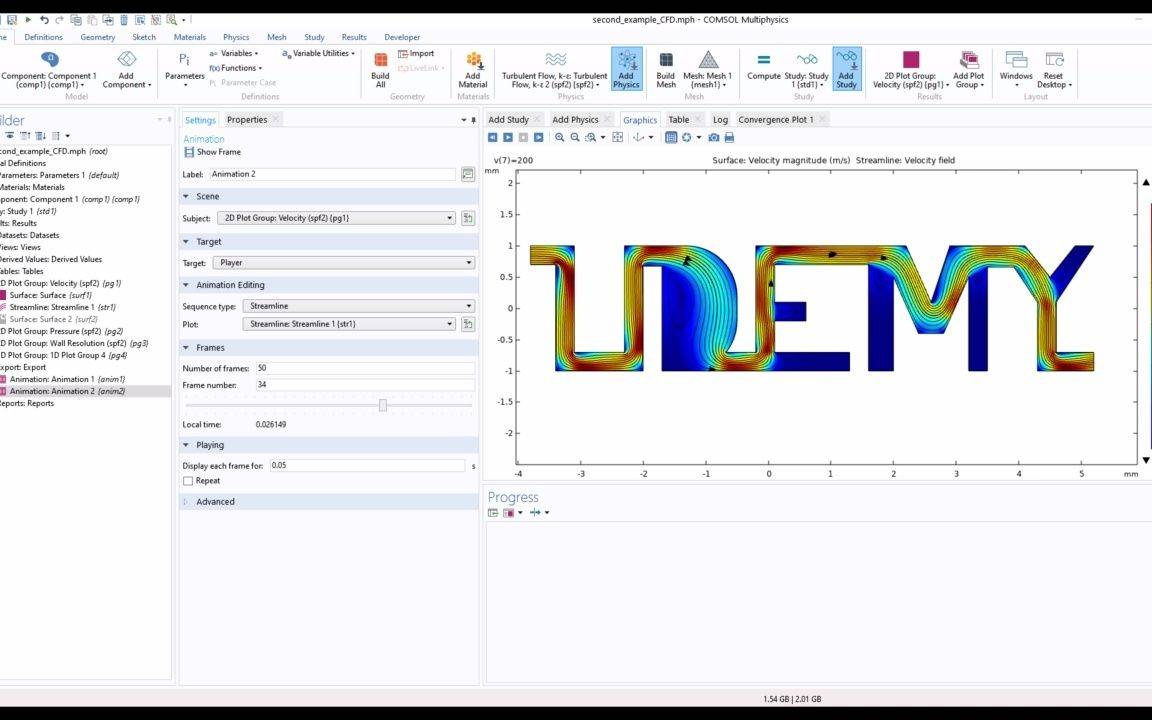
Task: Click the Build All geometry icon
Action: 381,60
